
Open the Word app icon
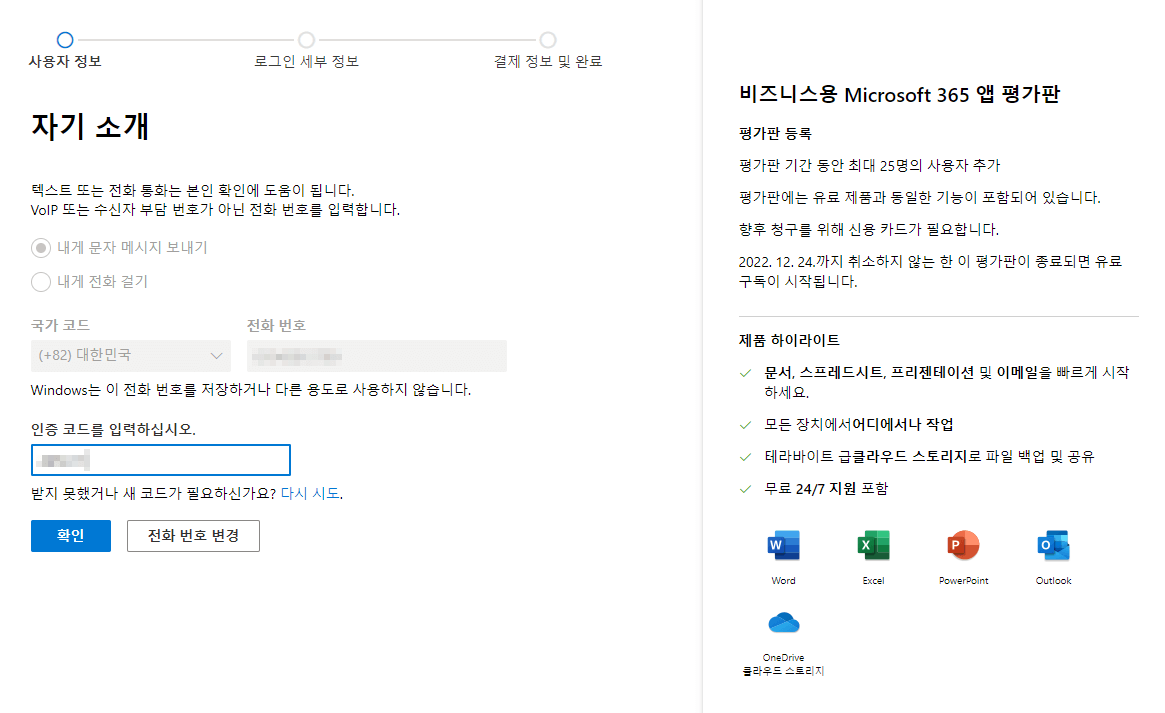point(783,545)
